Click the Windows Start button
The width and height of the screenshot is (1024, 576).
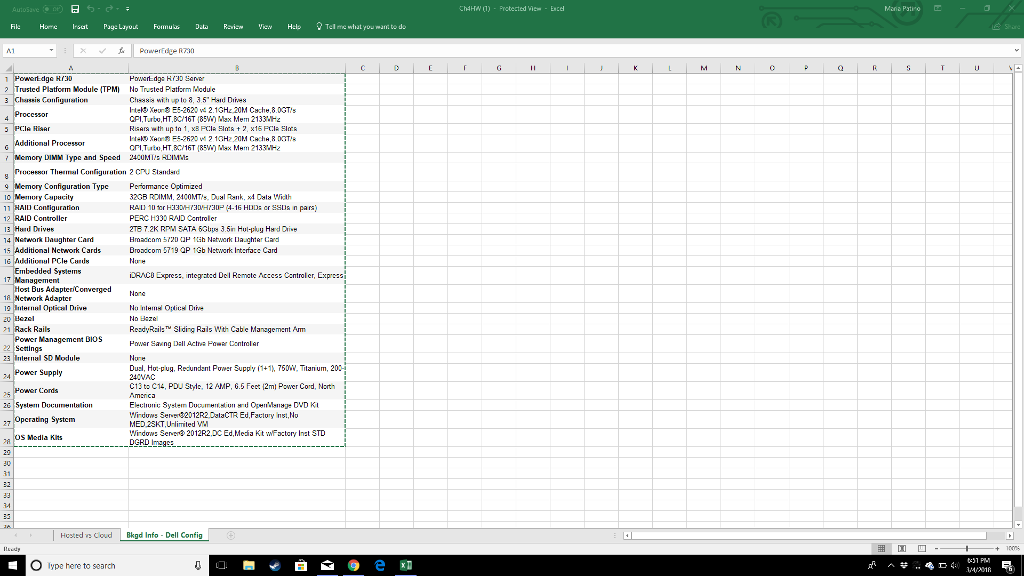click(x=12, y=566)
